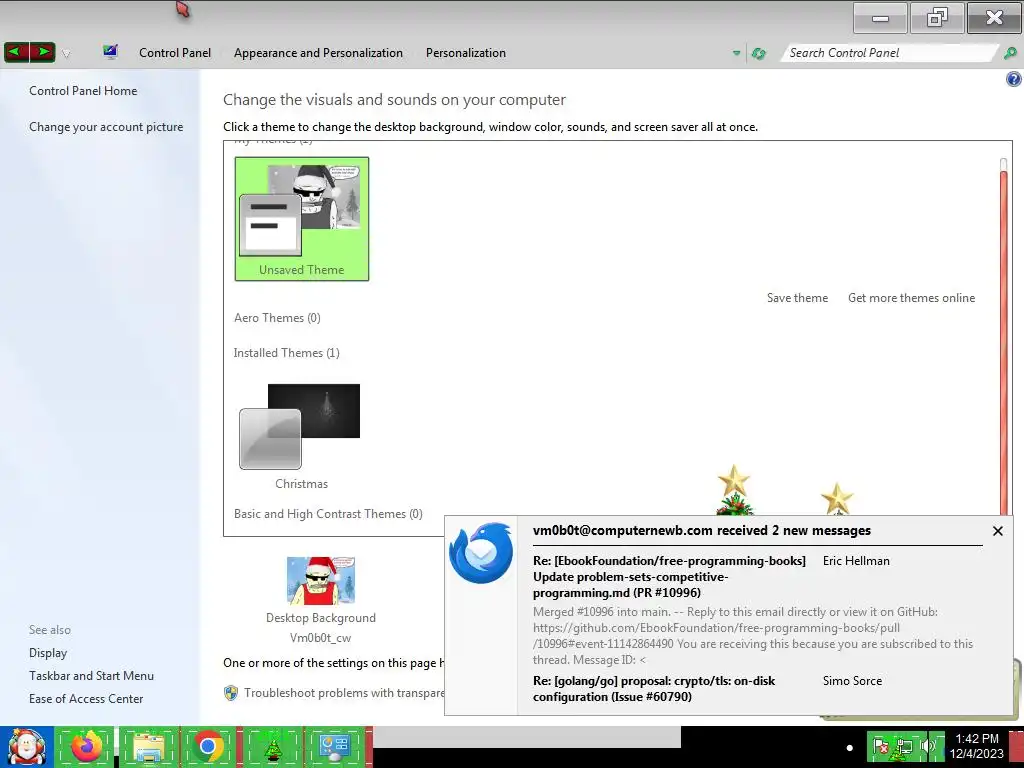1024x768 pixels.
Task: Click sender name Simo Sorce
Action: 852,680
